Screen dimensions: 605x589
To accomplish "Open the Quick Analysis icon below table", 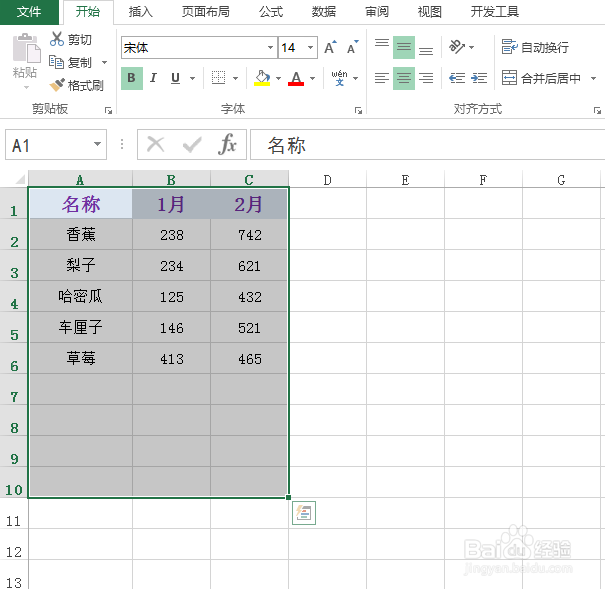I will [304, 513].
